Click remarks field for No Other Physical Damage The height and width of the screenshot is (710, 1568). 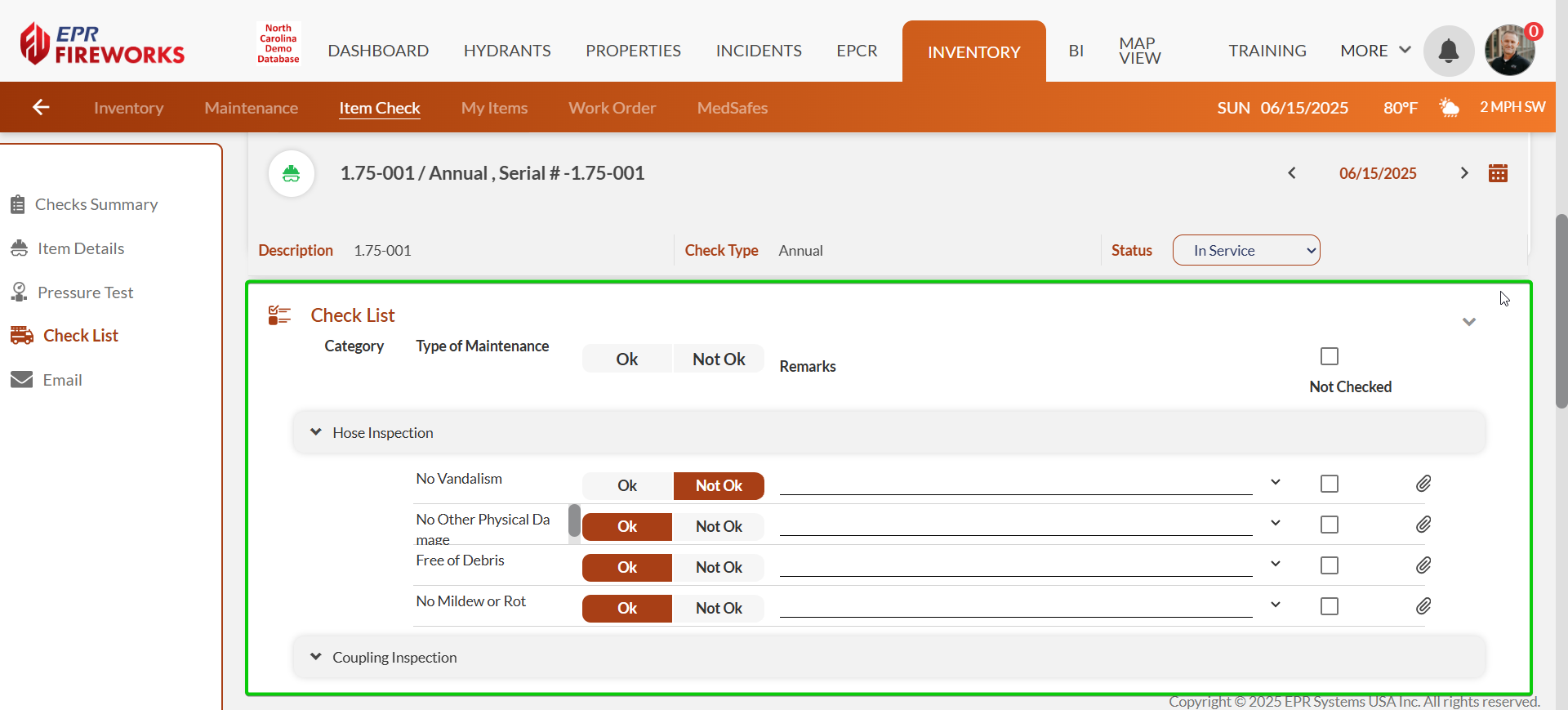tap(1015, 525)
